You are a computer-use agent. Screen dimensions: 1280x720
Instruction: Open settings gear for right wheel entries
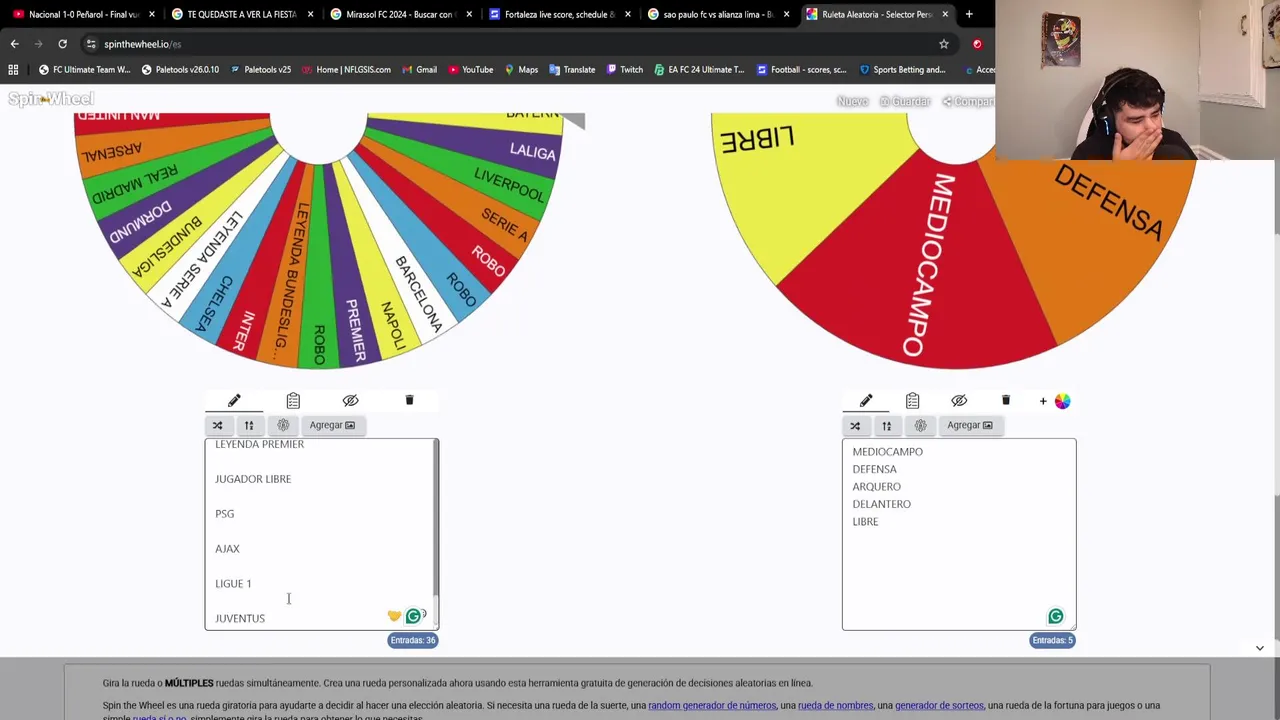coord(920,425)
